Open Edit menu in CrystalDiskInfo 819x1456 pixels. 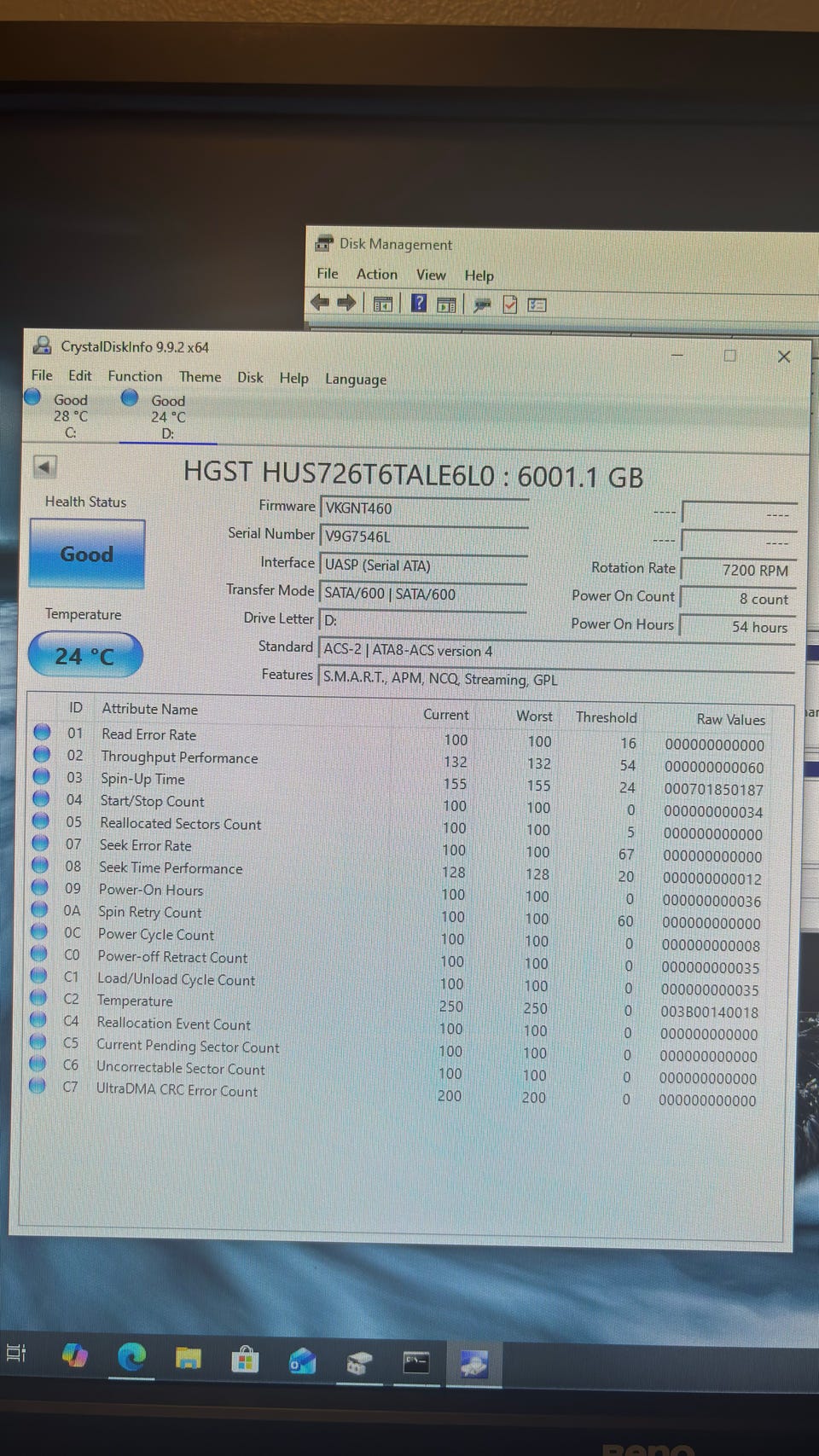[80, 376]
